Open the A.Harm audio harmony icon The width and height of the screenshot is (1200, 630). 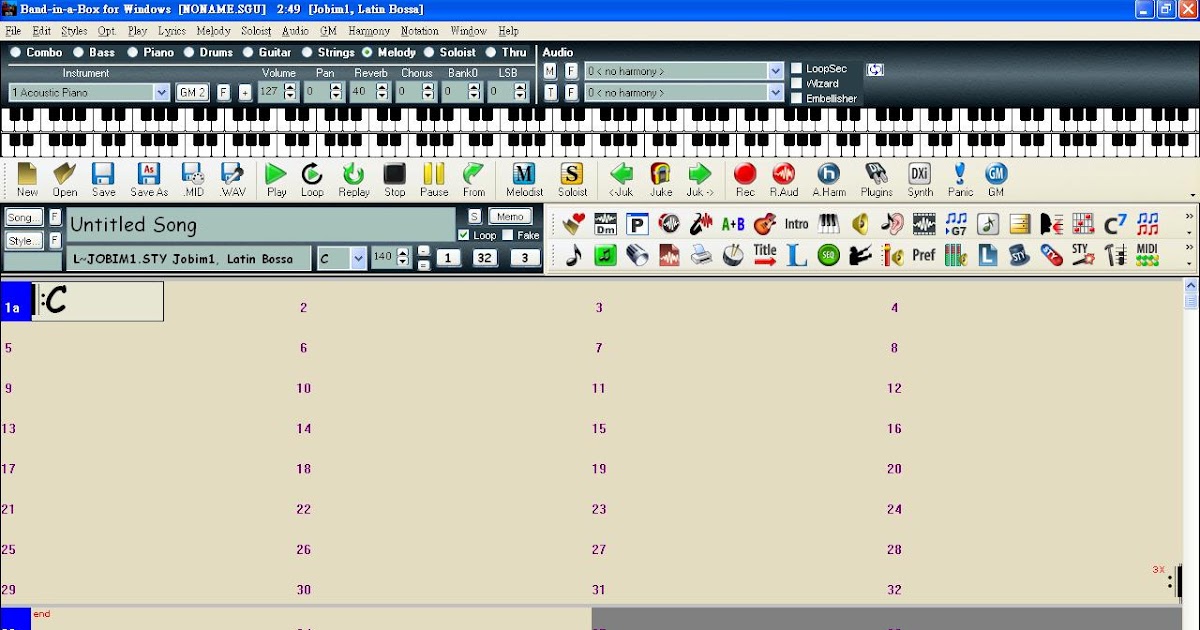click(828, 179)
